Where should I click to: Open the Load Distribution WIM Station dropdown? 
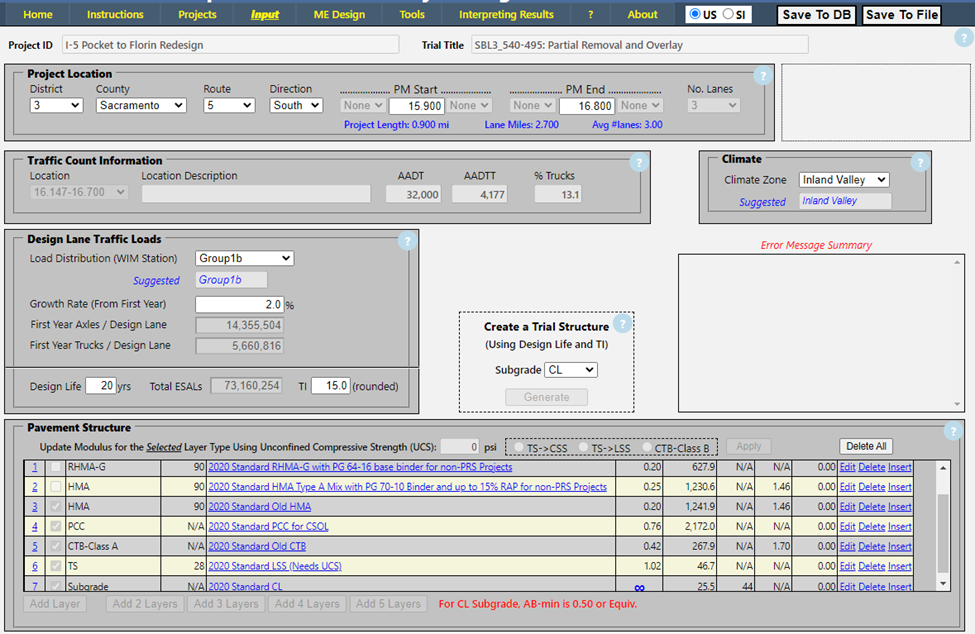244,258
